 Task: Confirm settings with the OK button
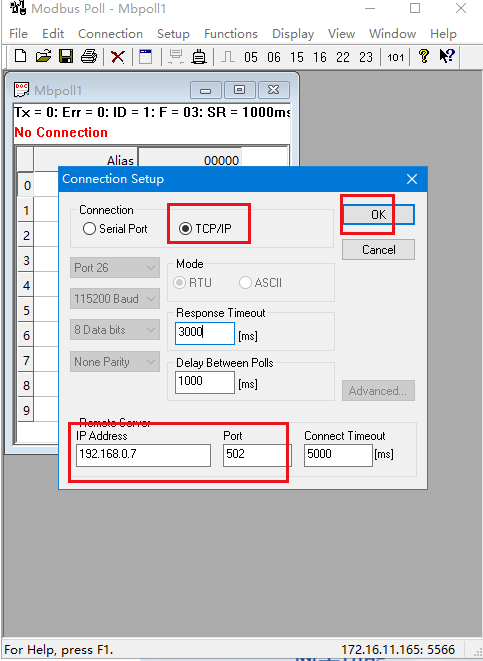tap(378, 215)
